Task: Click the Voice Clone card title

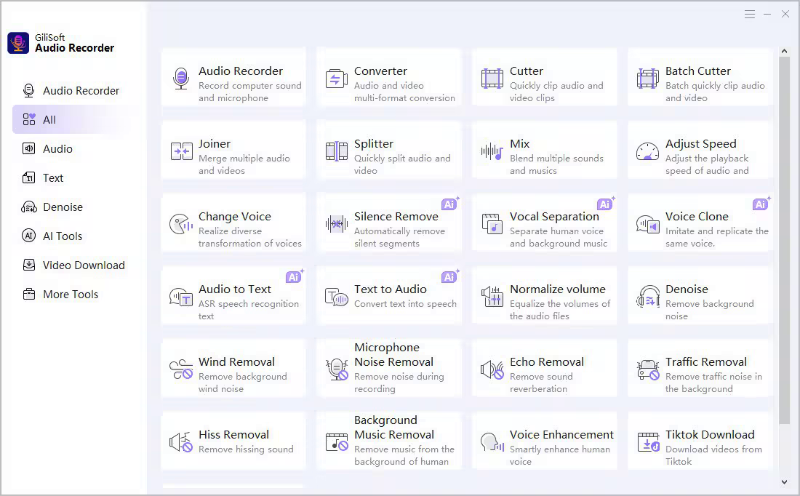Action: pyautogui.click(x=697, y=216)
